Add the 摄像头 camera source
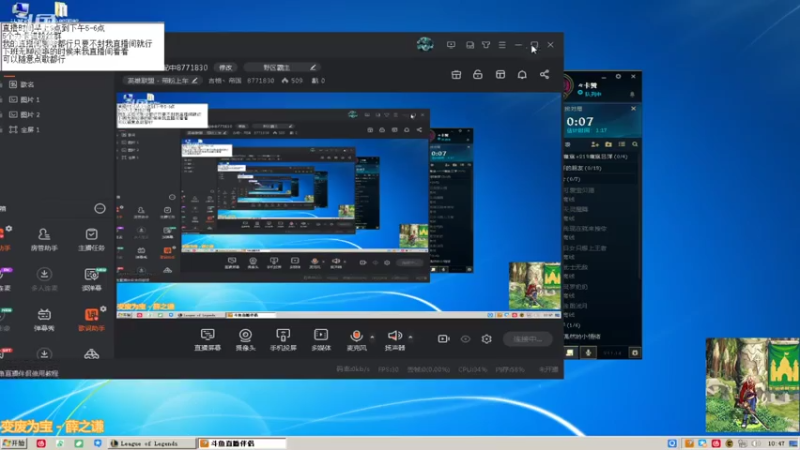This screenshot has width=800, height=450. tap(245, 340)
